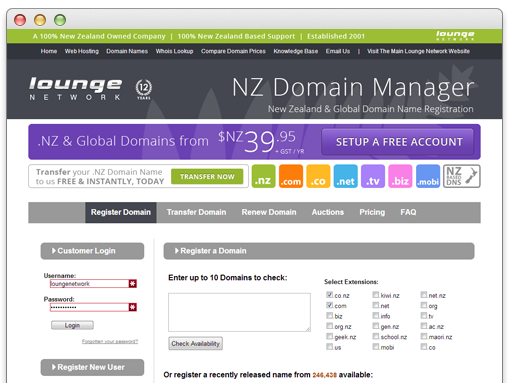Screen dimensions: 508x383
Task: Click the small lounge logo in green bar
Action: tap(455, 35)
